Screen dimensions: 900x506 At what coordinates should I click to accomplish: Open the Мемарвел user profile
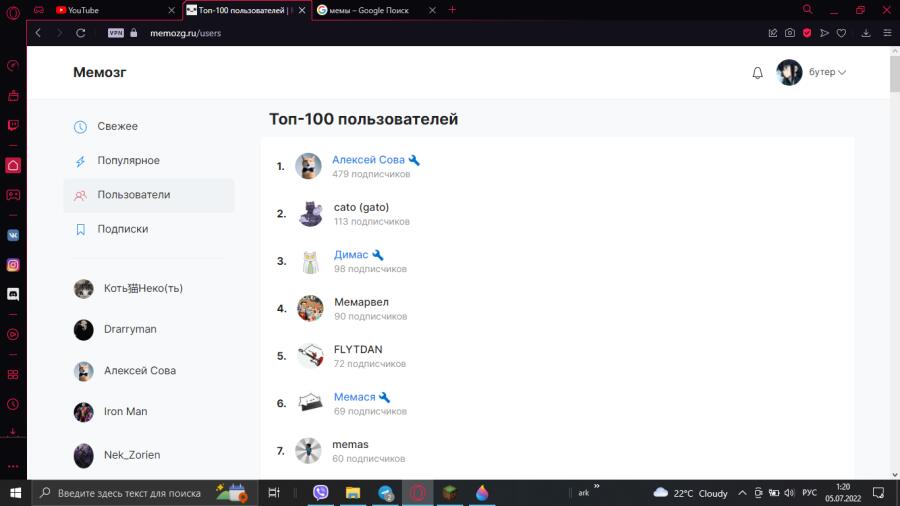click(x=361, y=302)
